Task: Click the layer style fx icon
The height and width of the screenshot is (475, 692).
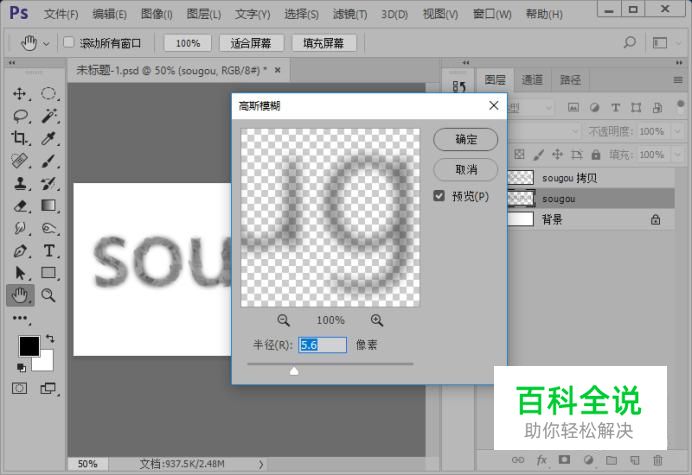Action: point(542,460)
